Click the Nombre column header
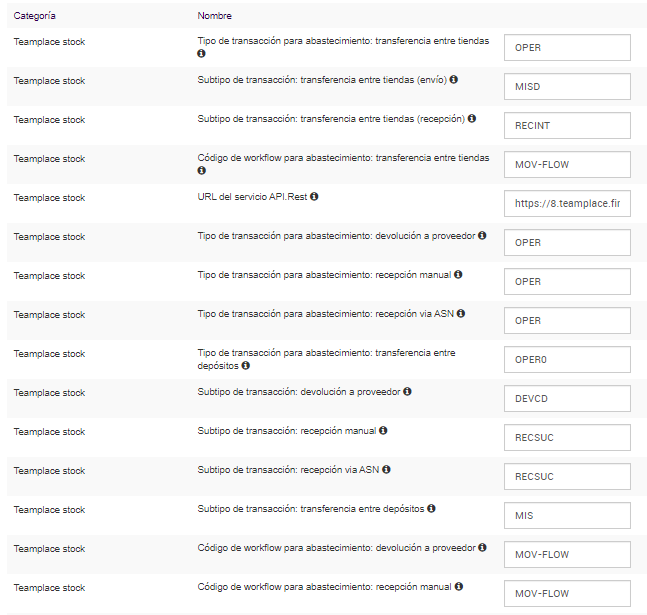This screenshot has height=615, width=647. pyautogui.click(x=215, y=16)
